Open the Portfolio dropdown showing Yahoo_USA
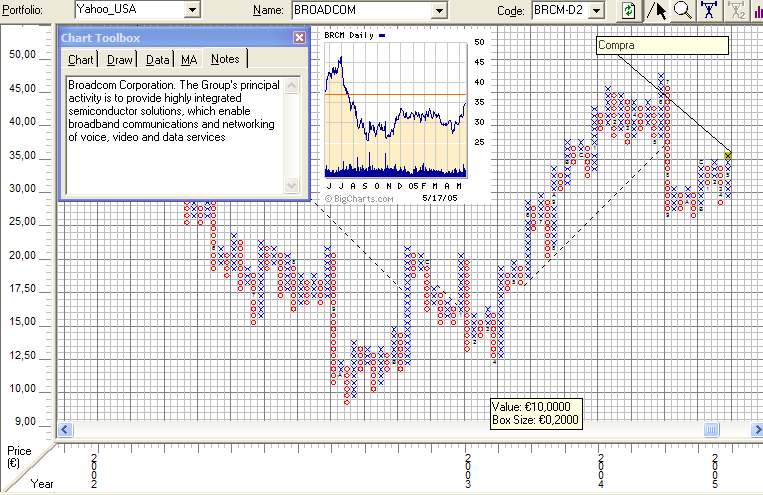 click(193, 9)
